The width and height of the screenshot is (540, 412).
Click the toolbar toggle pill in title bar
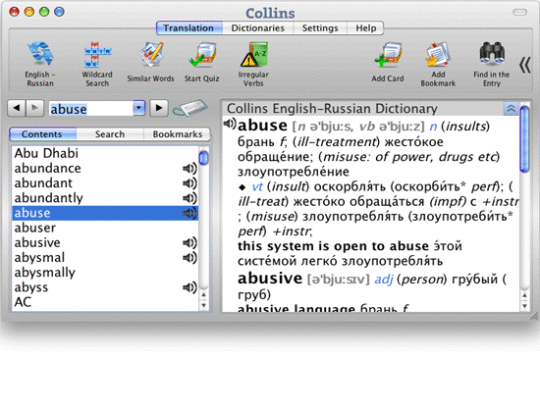(x=520, y=12)
